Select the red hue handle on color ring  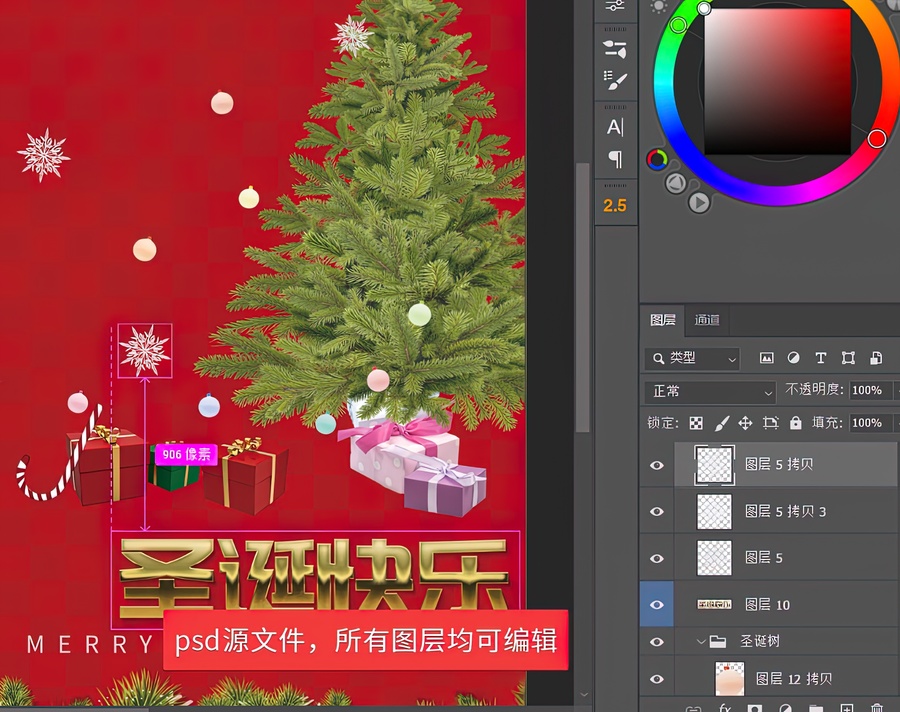tap(876, 138)
